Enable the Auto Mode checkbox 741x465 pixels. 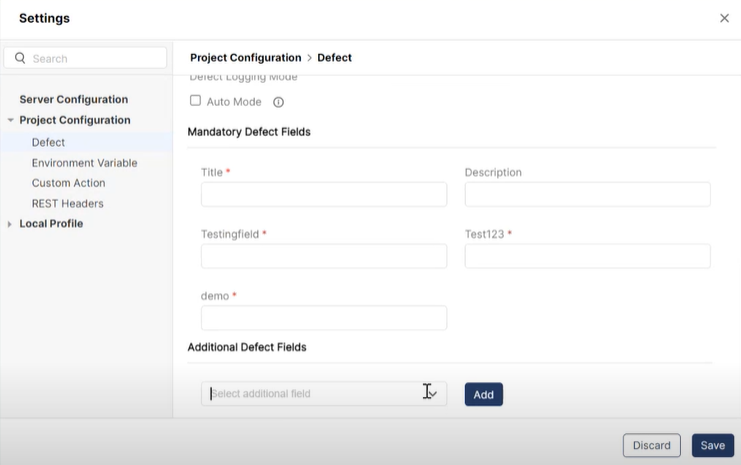pos(196,101)
